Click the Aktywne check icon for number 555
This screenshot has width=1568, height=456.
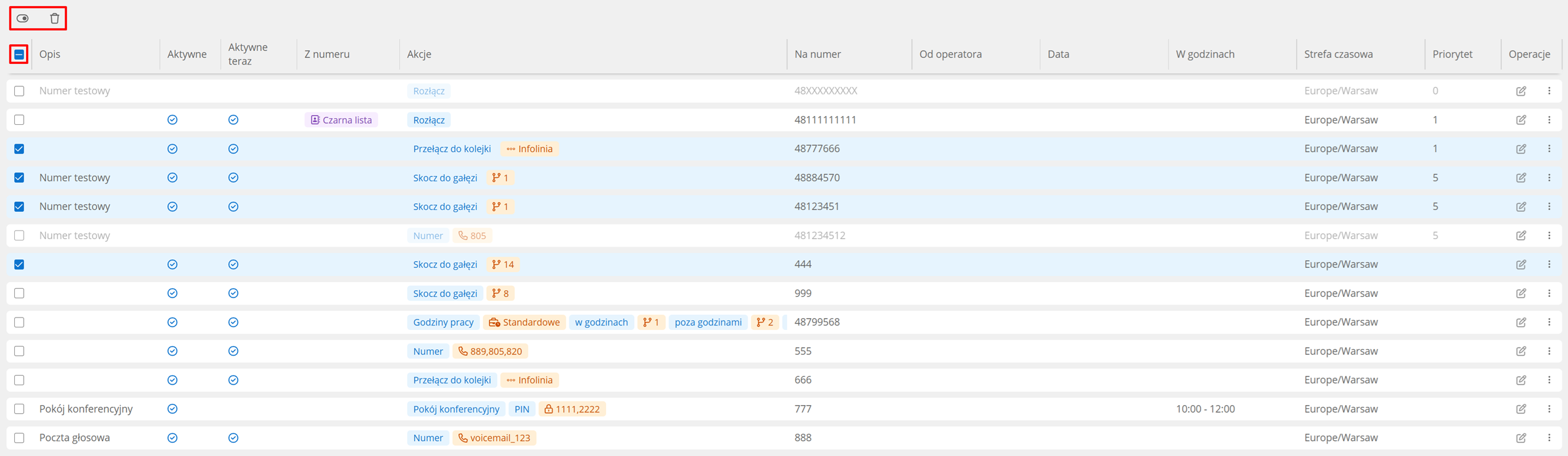(x=172, y=351)
